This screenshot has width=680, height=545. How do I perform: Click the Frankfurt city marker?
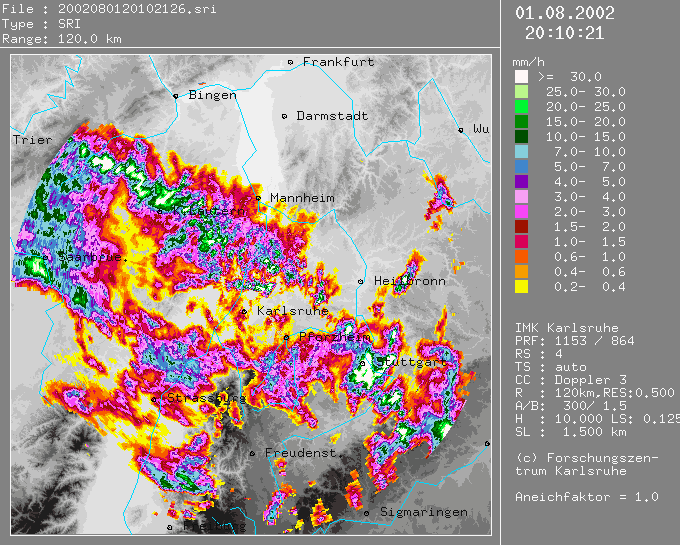tap(291, 62)
